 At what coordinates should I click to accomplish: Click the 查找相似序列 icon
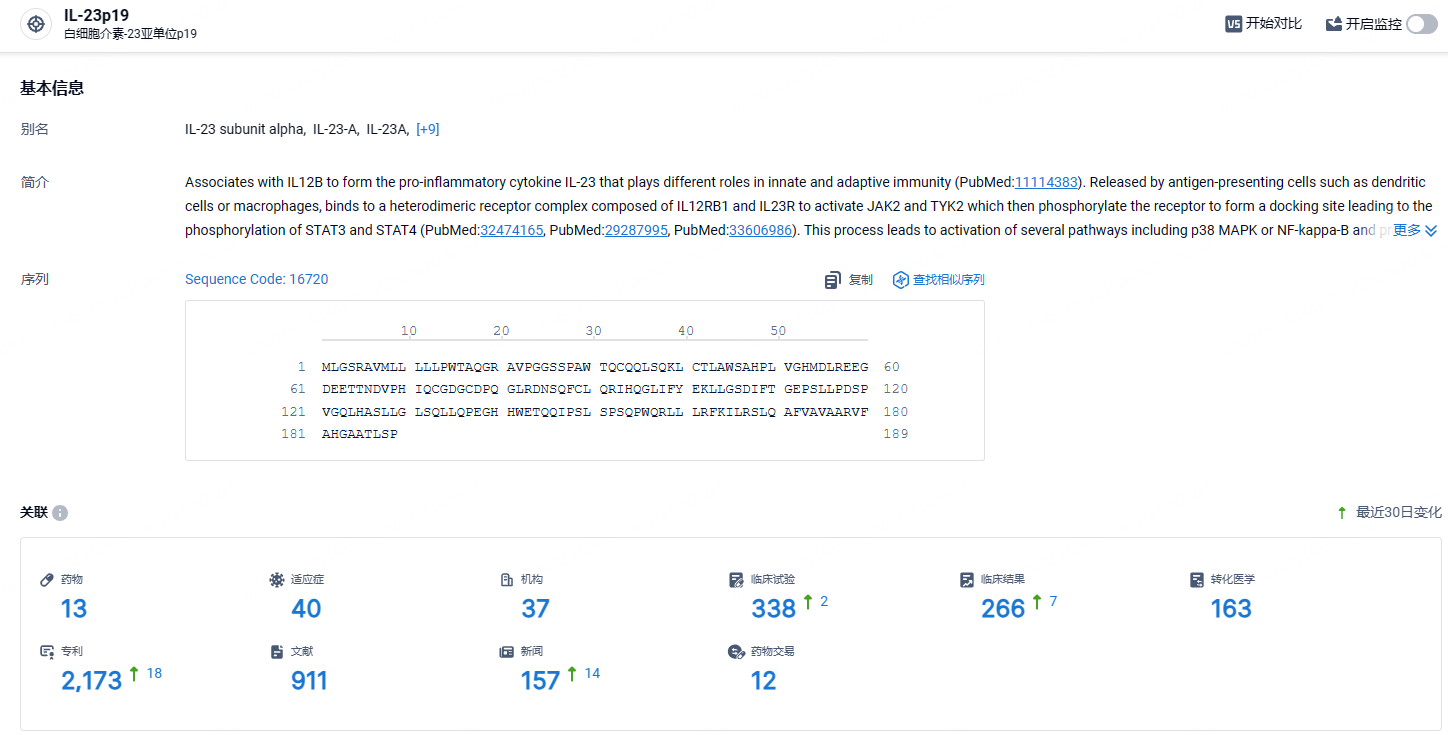(900, 280)
